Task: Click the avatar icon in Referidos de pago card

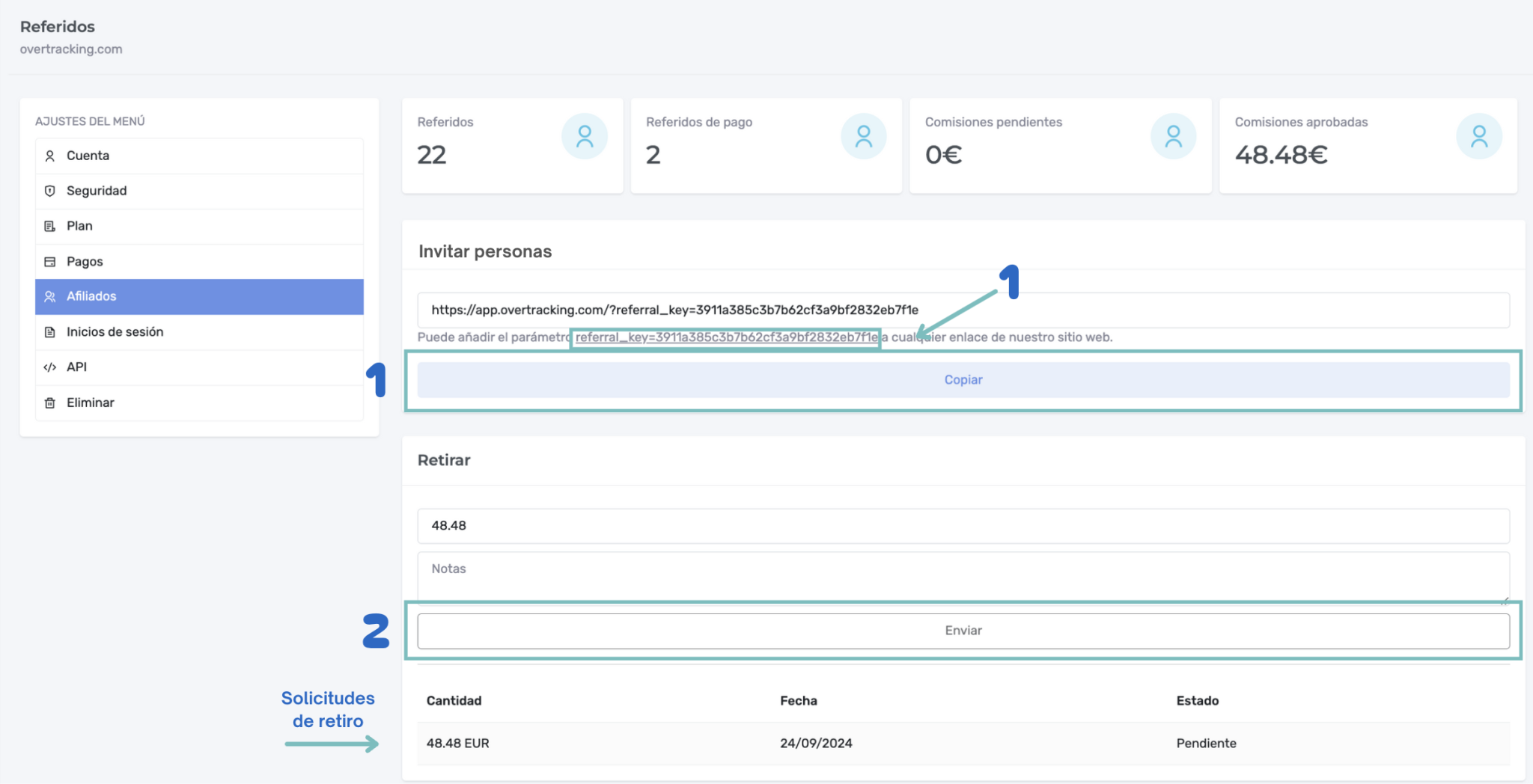Action: point(864,136)
